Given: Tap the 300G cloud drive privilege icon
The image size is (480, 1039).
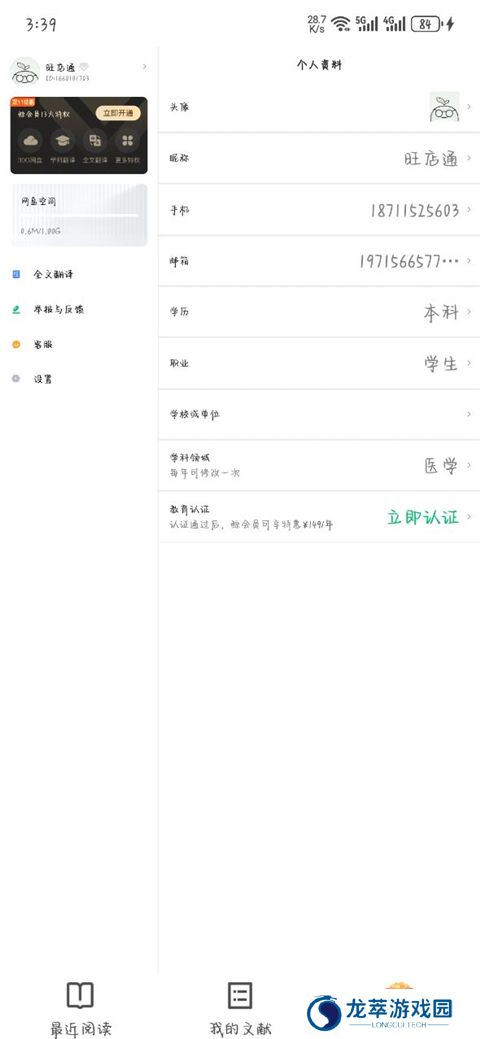Looking at the screenshot, I should [x=30, y=140].
